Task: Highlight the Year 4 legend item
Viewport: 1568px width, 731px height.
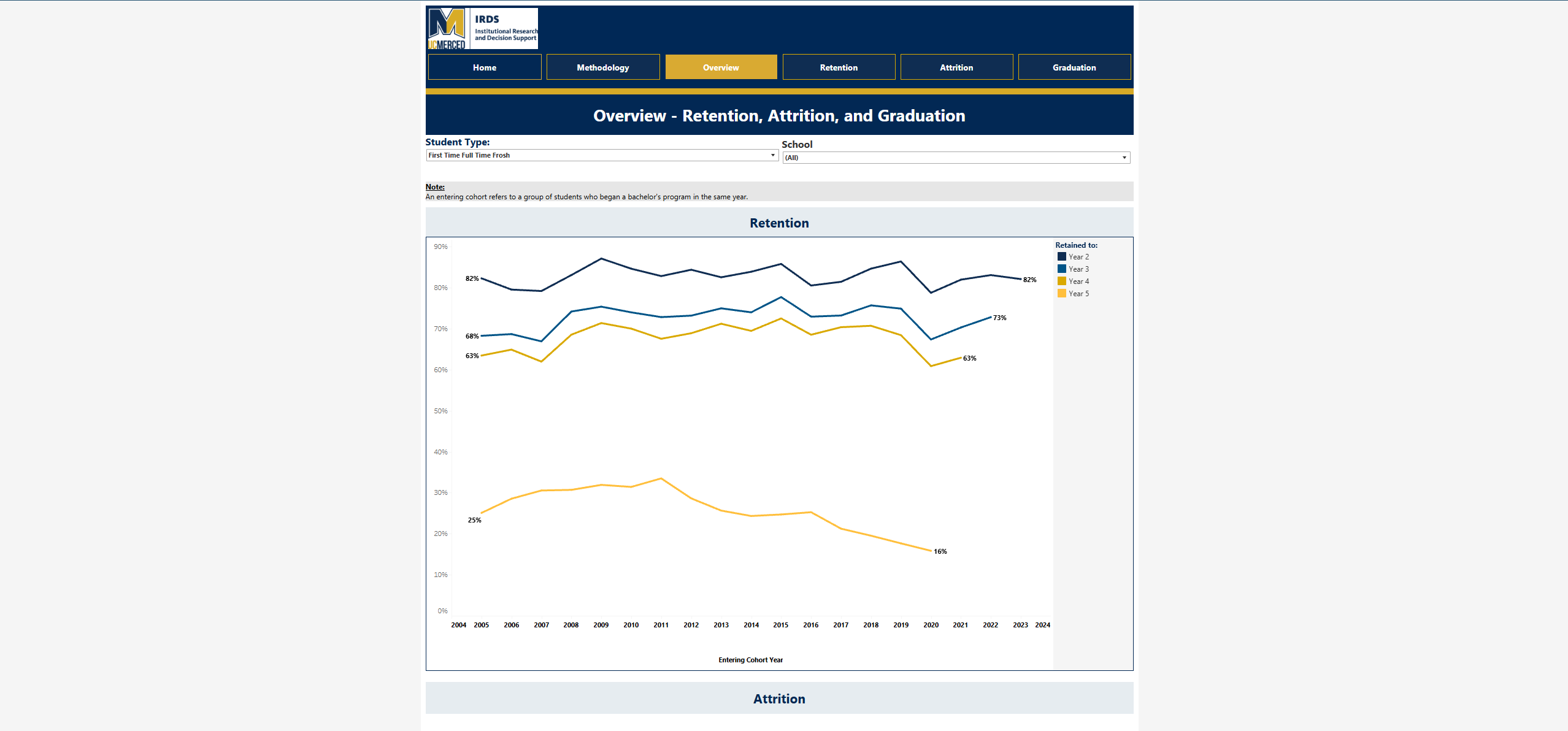Action: point(1078,281)
